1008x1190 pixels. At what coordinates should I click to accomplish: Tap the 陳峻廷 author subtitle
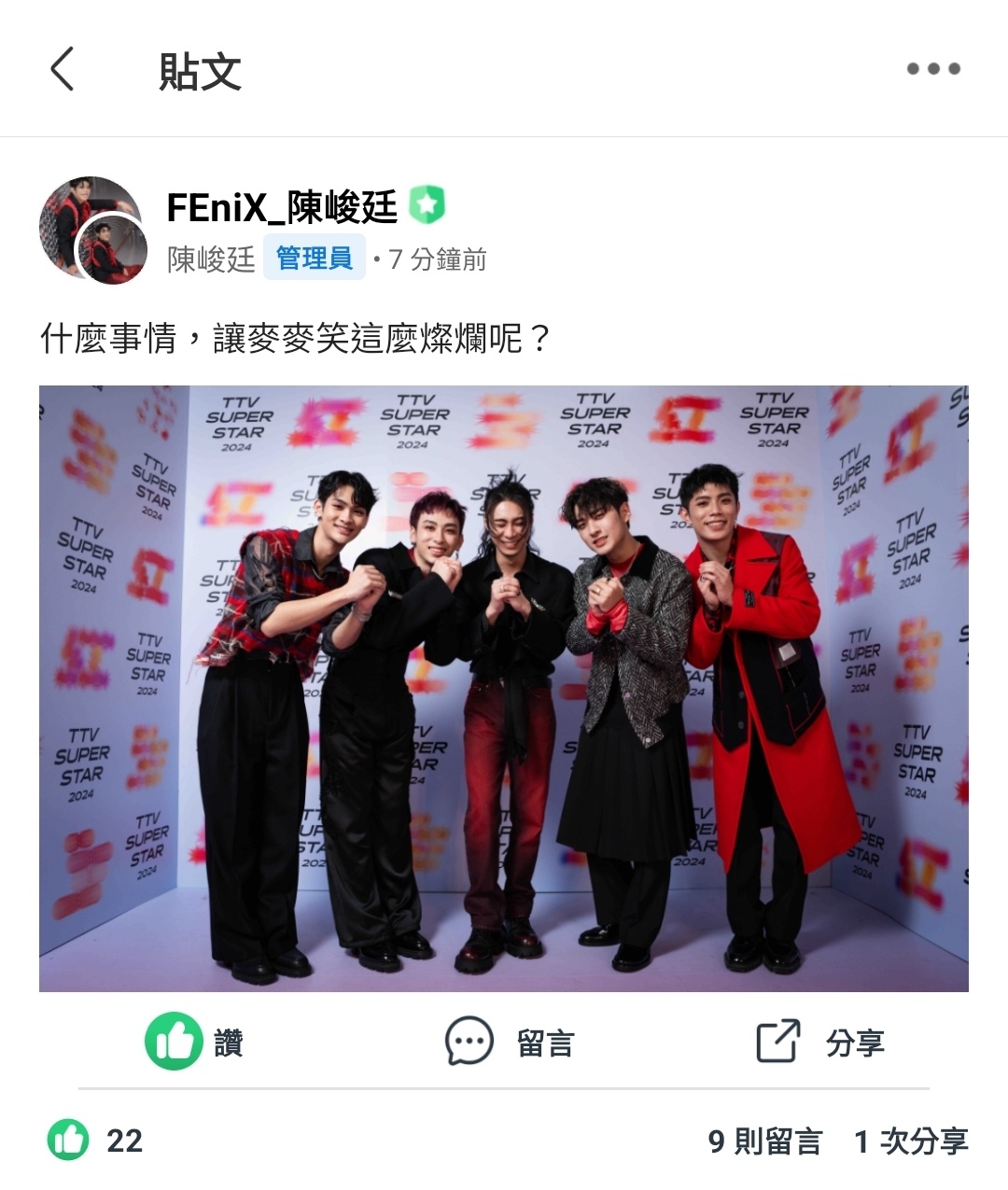click(x=211, y=259)
